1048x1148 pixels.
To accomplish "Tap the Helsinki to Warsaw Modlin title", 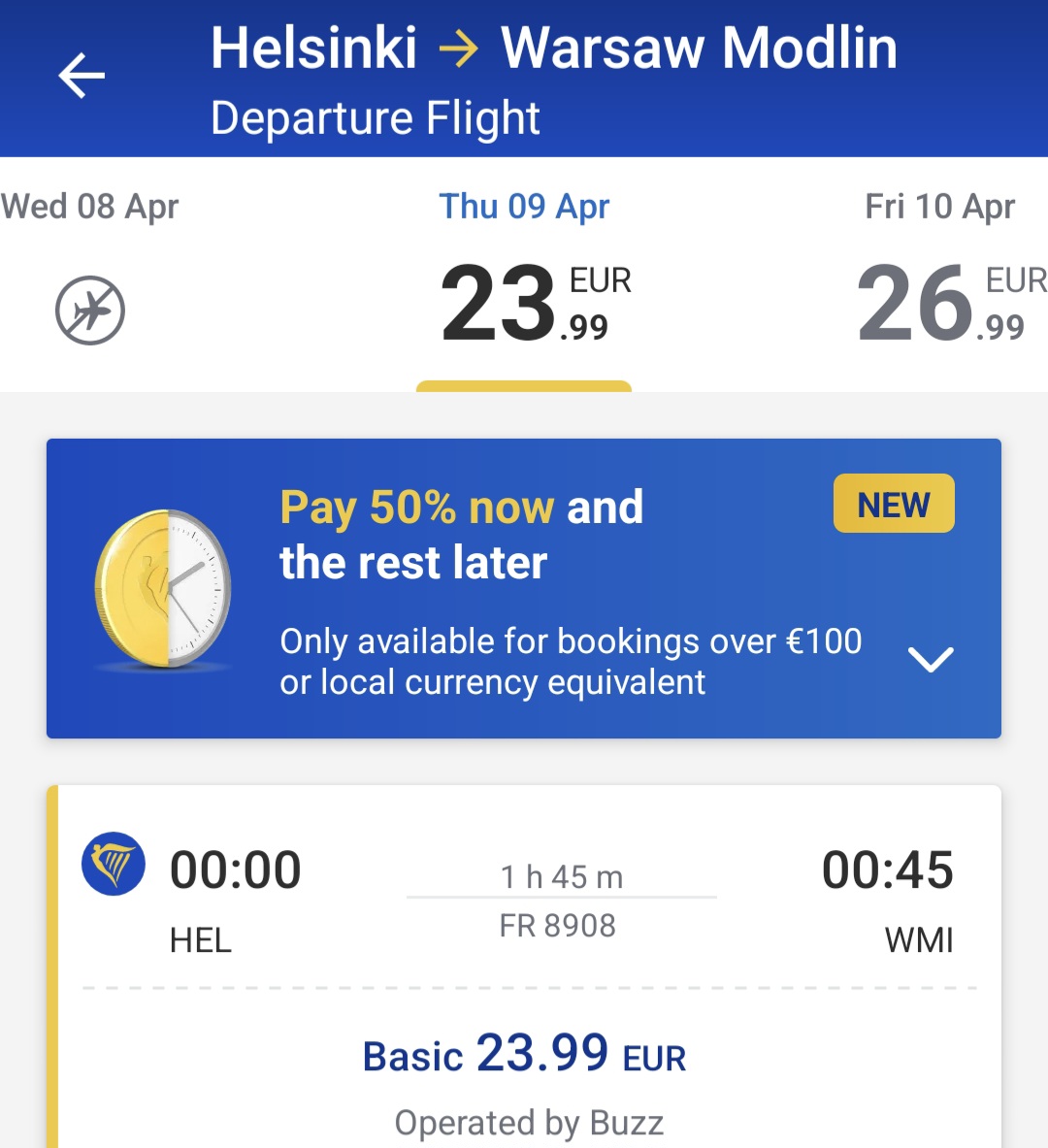I will click(x=554, y=49).
